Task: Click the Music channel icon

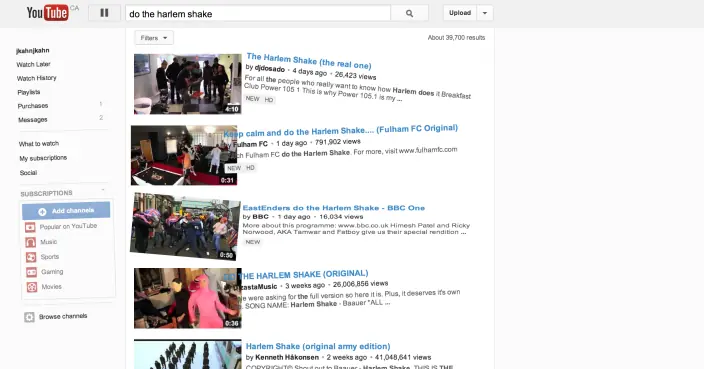Action: (x=31, y=242)
